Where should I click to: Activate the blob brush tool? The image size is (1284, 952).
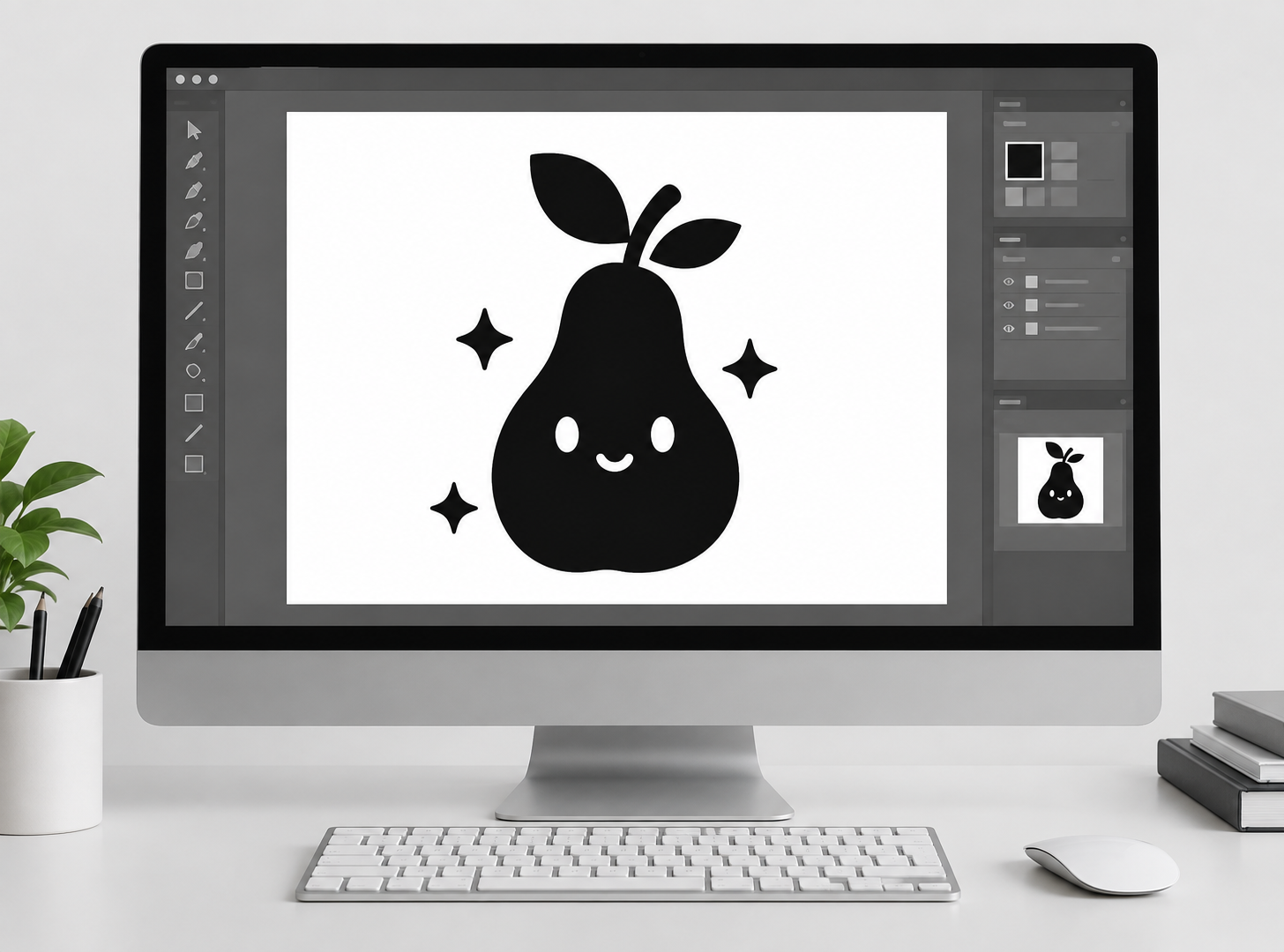tap(194, 250)
